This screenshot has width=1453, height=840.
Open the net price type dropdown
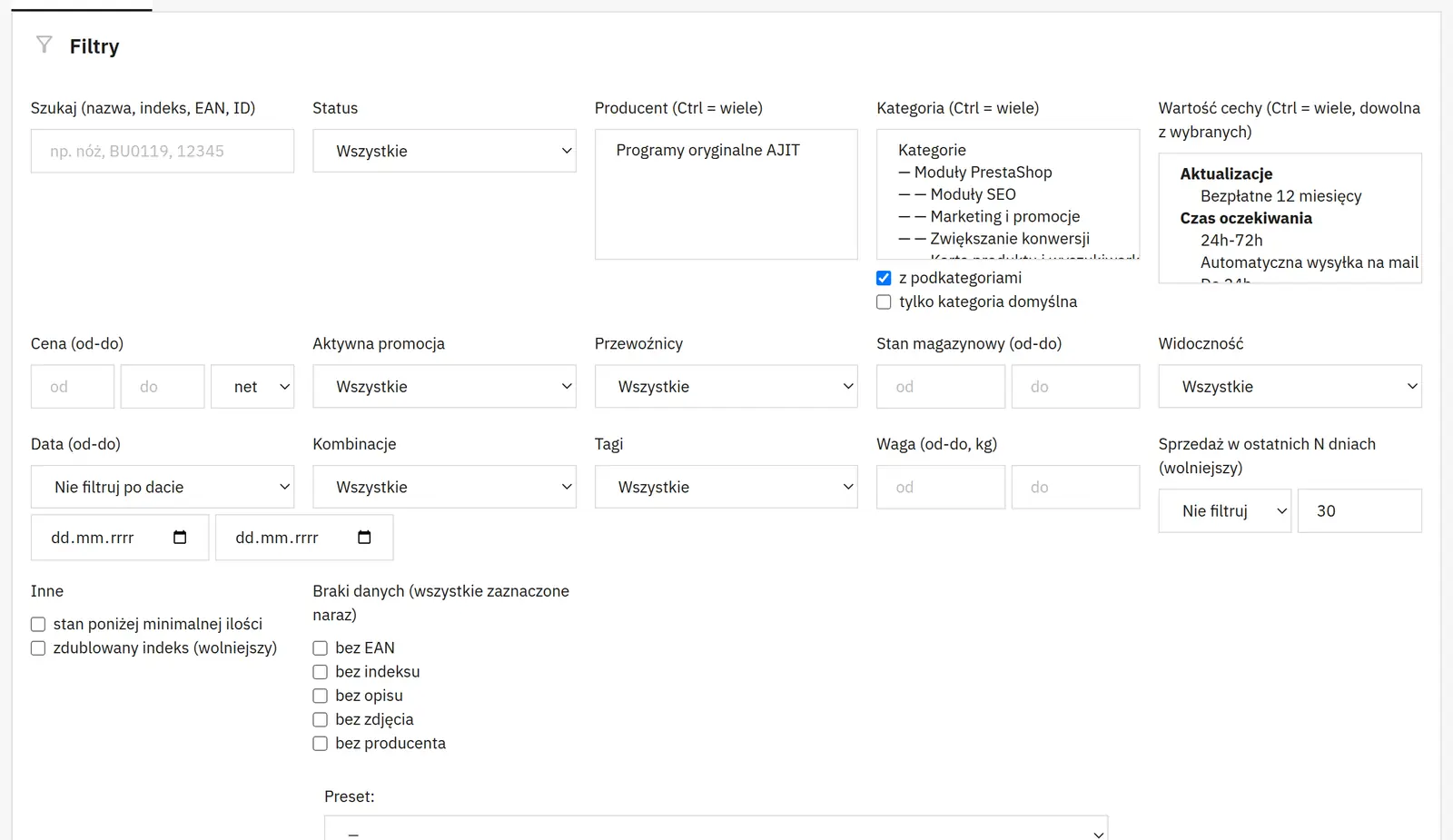tap(252, 387)
